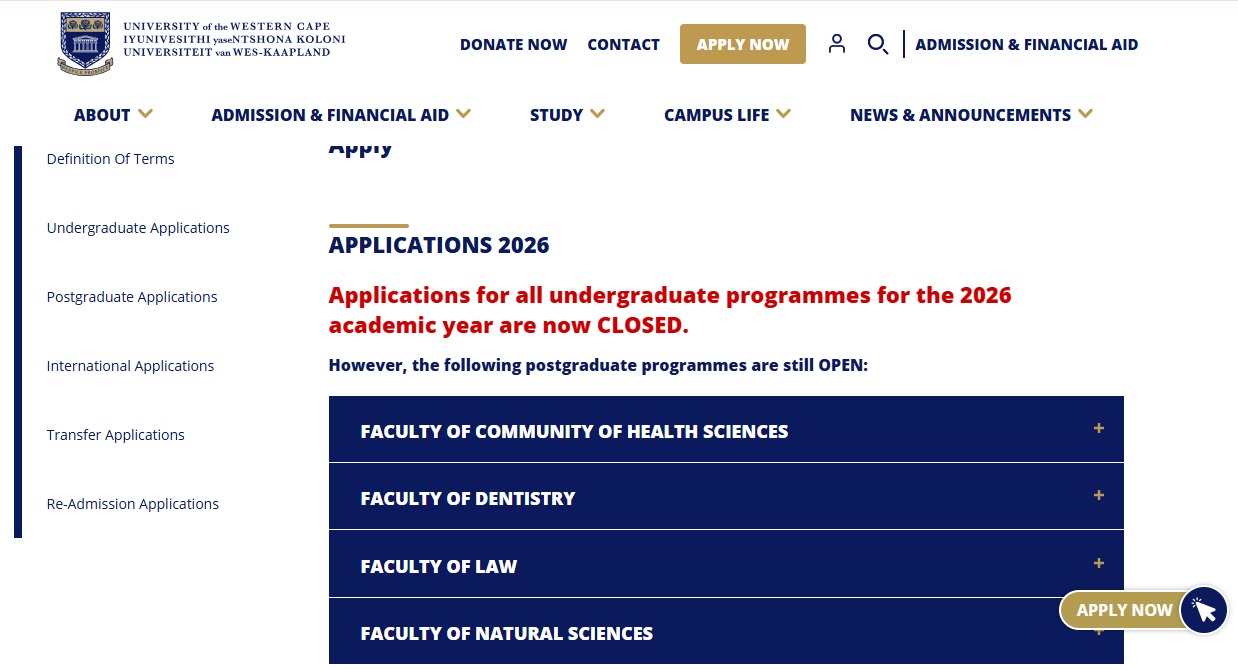Screen dimensions: 1238x670
Task: Open Admission & Financial Aid top-right link
Action: [x=1026, y=45]
